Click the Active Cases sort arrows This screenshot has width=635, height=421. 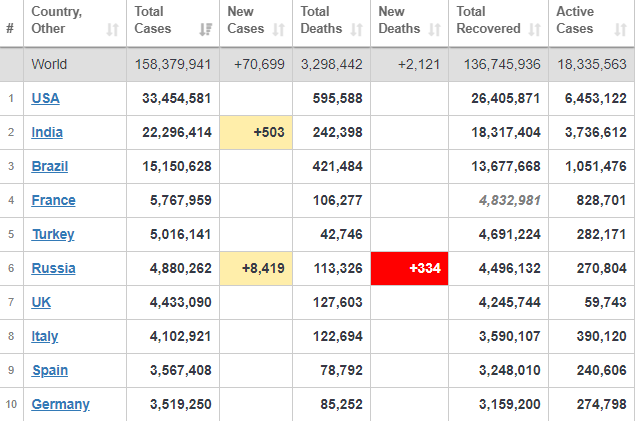coord(620,30)
